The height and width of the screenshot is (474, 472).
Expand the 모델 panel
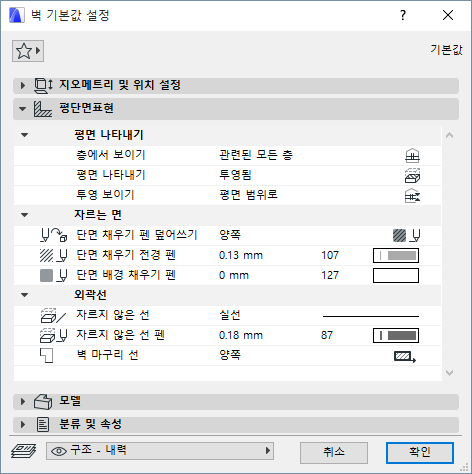pyautogui.click(x=23, y=401)
